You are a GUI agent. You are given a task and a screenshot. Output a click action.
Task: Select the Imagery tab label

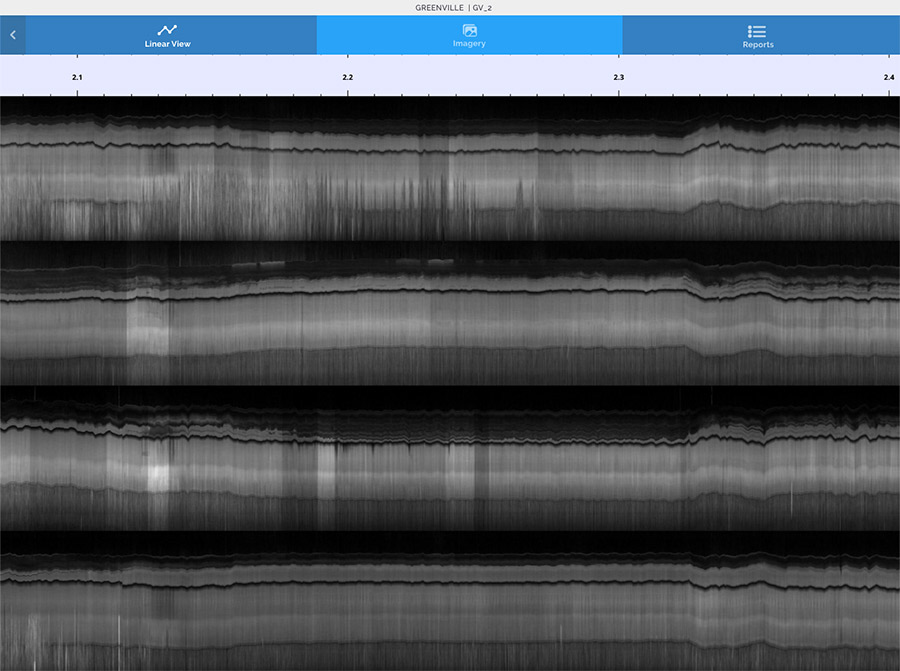(469, 44)
